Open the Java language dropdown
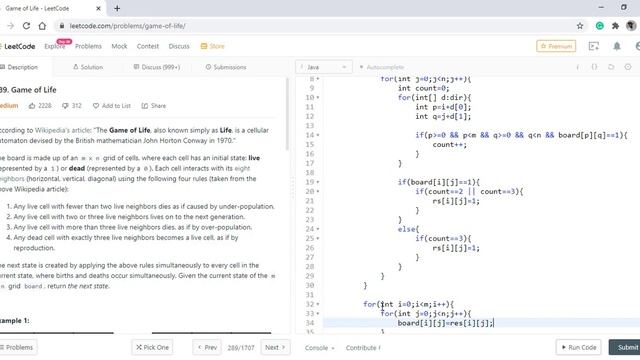The height and width of the screenshot is (360, 640). point(323,67)
